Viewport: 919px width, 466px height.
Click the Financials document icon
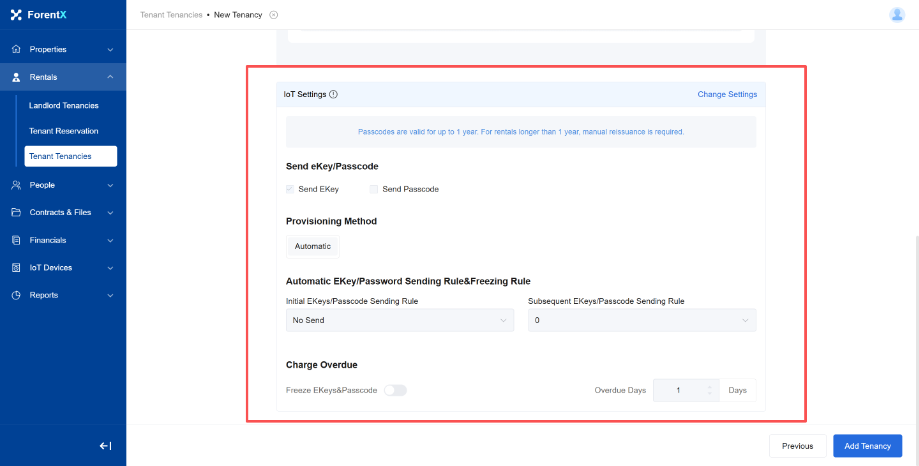[x=16, y=240]
